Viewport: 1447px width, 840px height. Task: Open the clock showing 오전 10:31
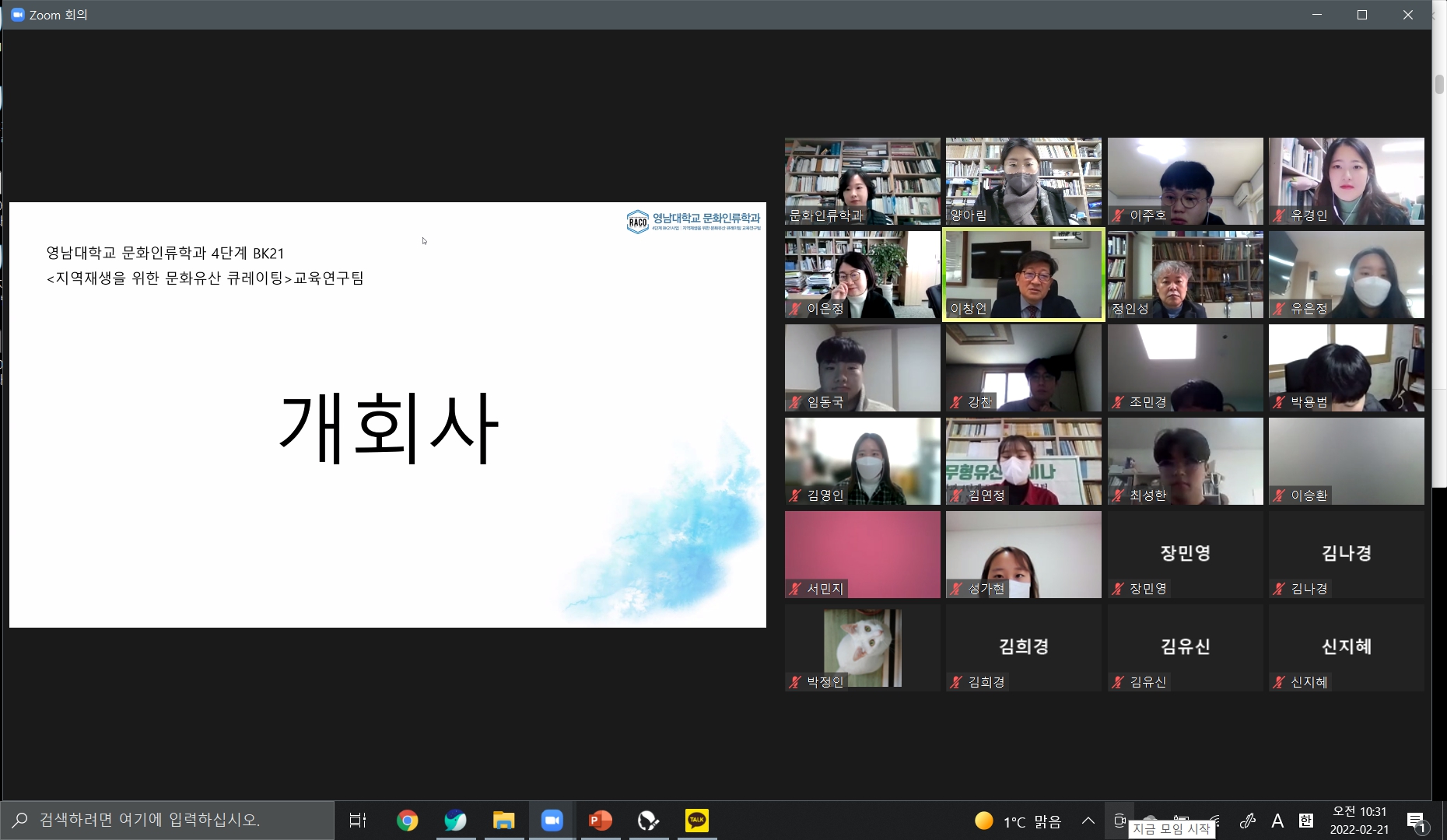[1359, 821]
